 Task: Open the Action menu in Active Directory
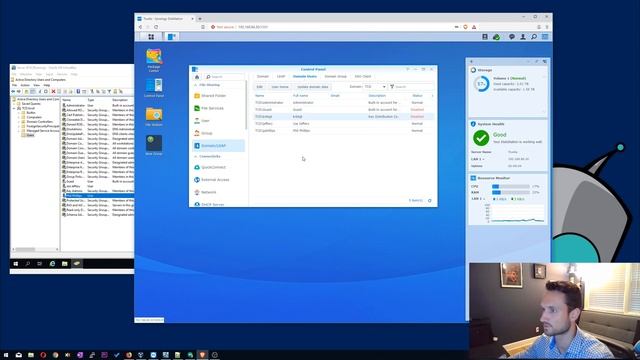(x=25, y=85)
